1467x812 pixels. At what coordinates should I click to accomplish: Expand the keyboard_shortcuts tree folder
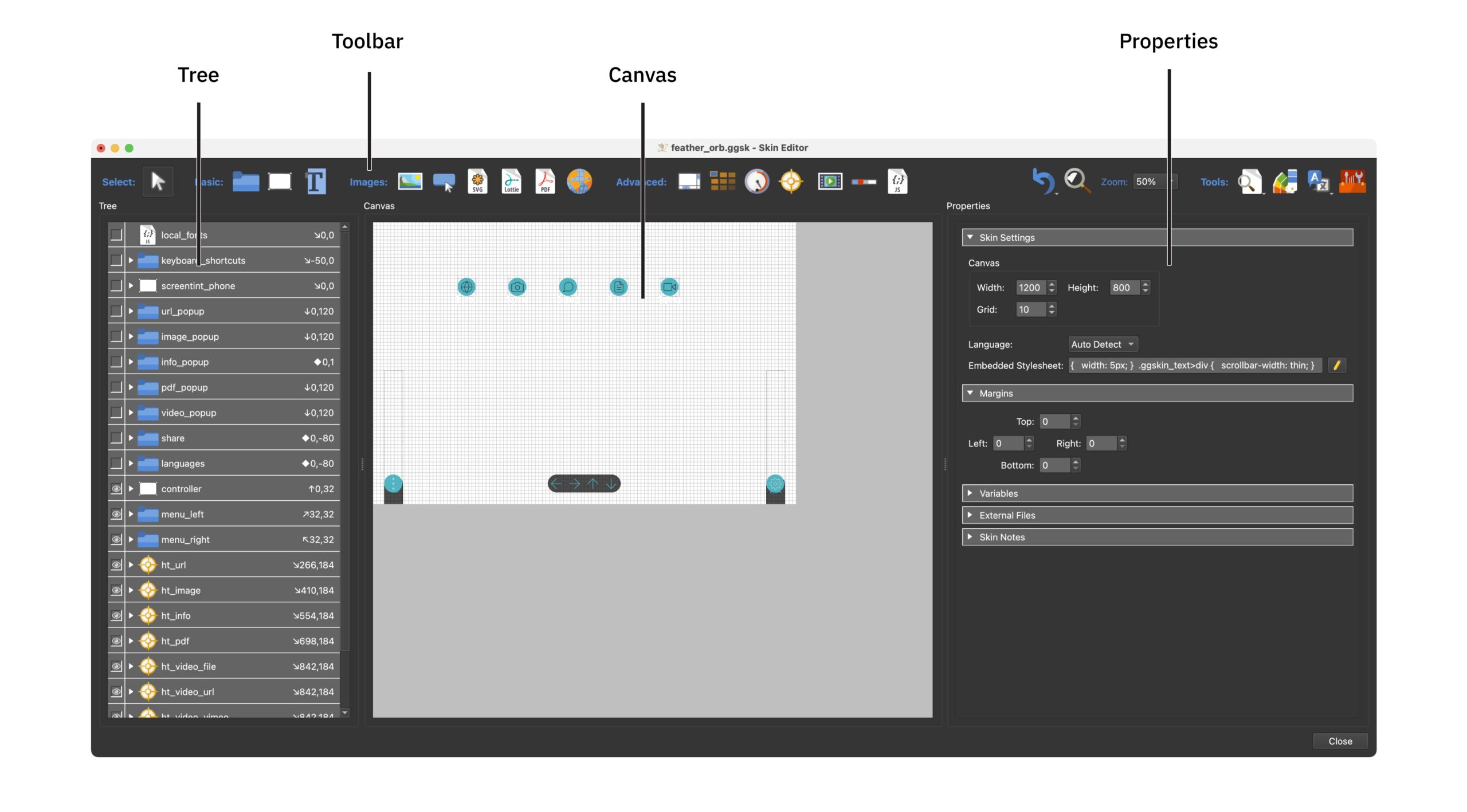pos(131,261)
